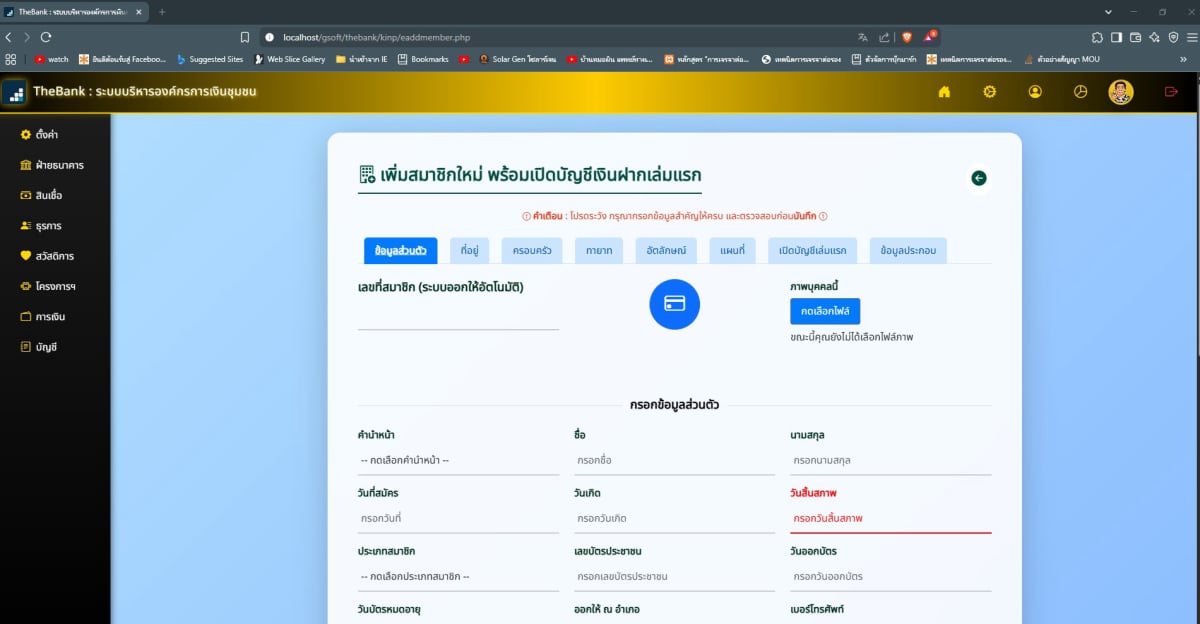1200x624 pixels.
Task: Click the วันที่สมัคร date field
Action: click(x=458, y=519)
